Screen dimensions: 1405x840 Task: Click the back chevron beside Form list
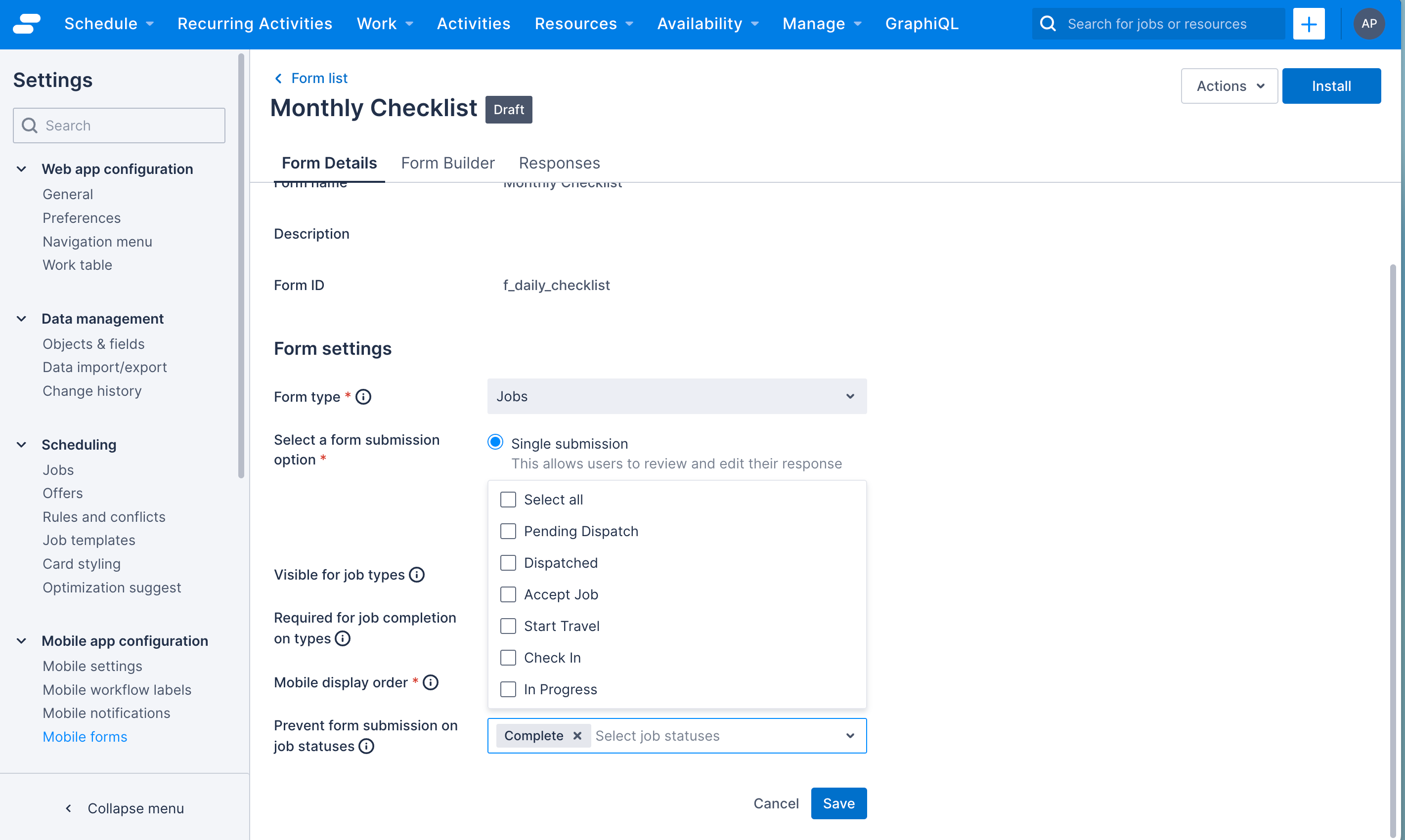click(278, 78)
